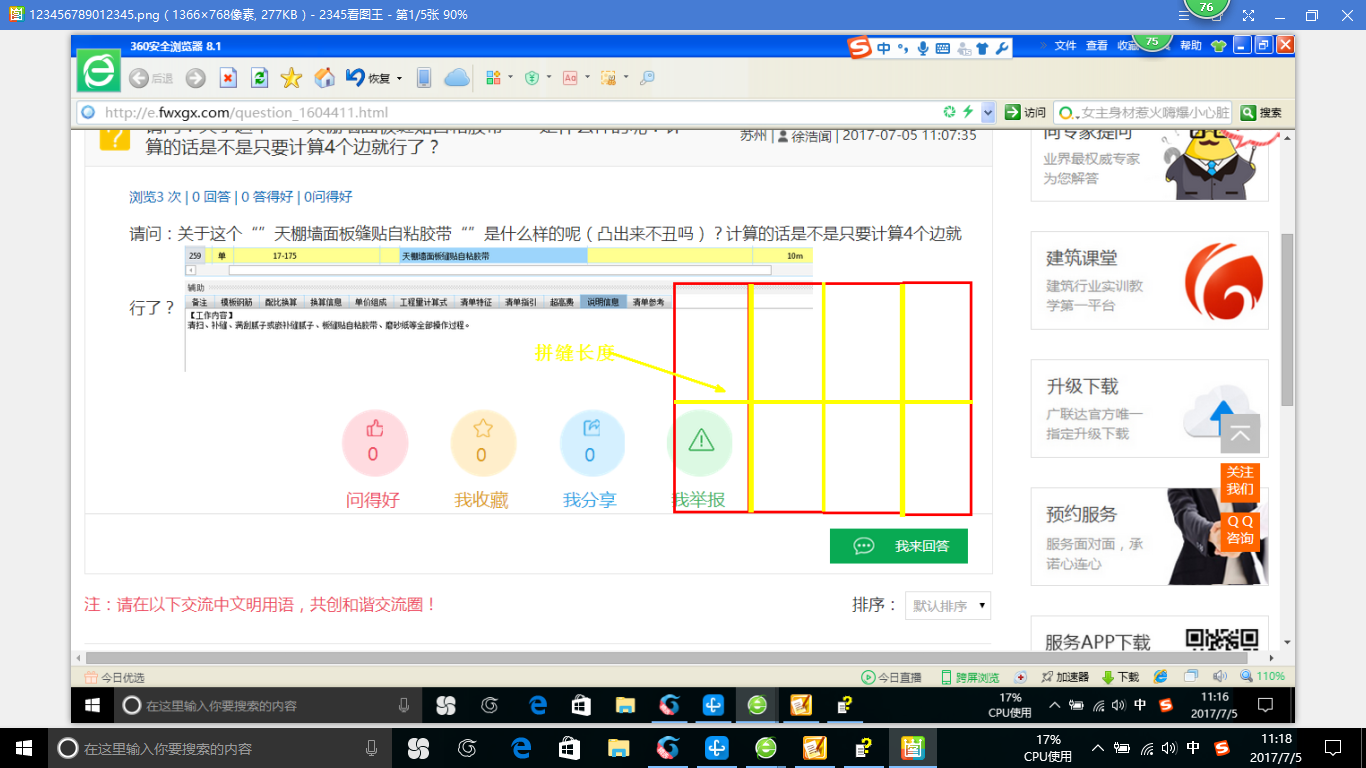Image resolution: width=1366 pixels, height=768 pixels.
Task: Click the 搜索 search button
Action: tap(1262, 112)
